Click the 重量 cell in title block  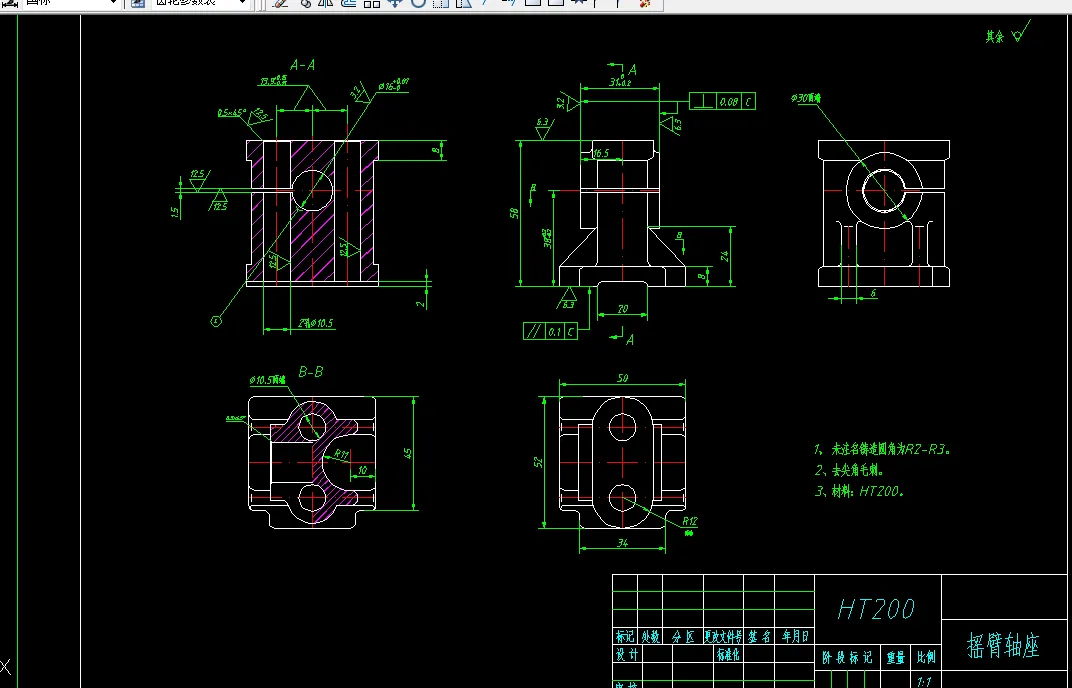(x=896, y=657)
